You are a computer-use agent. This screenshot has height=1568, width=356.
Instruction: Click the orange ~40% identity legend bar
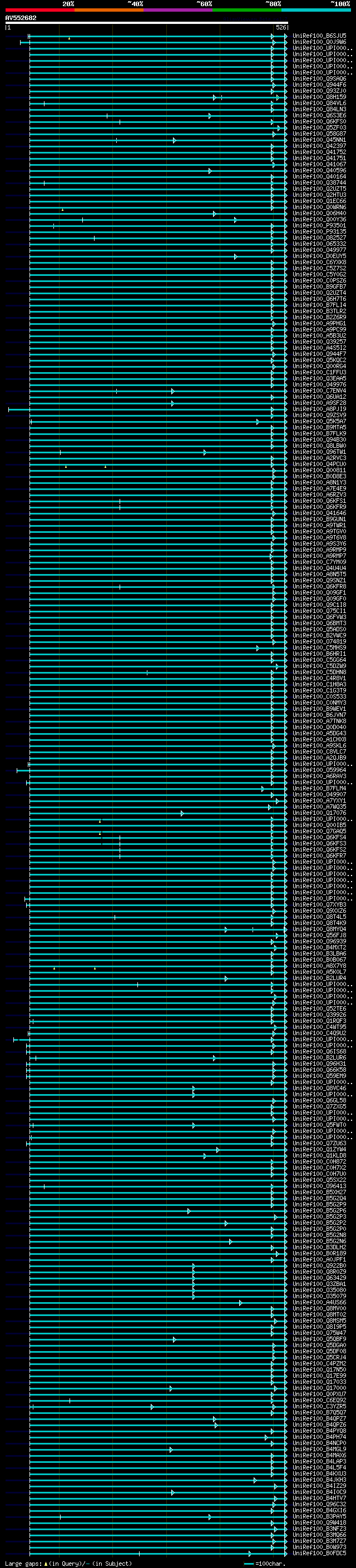click(x=109, y=10)
